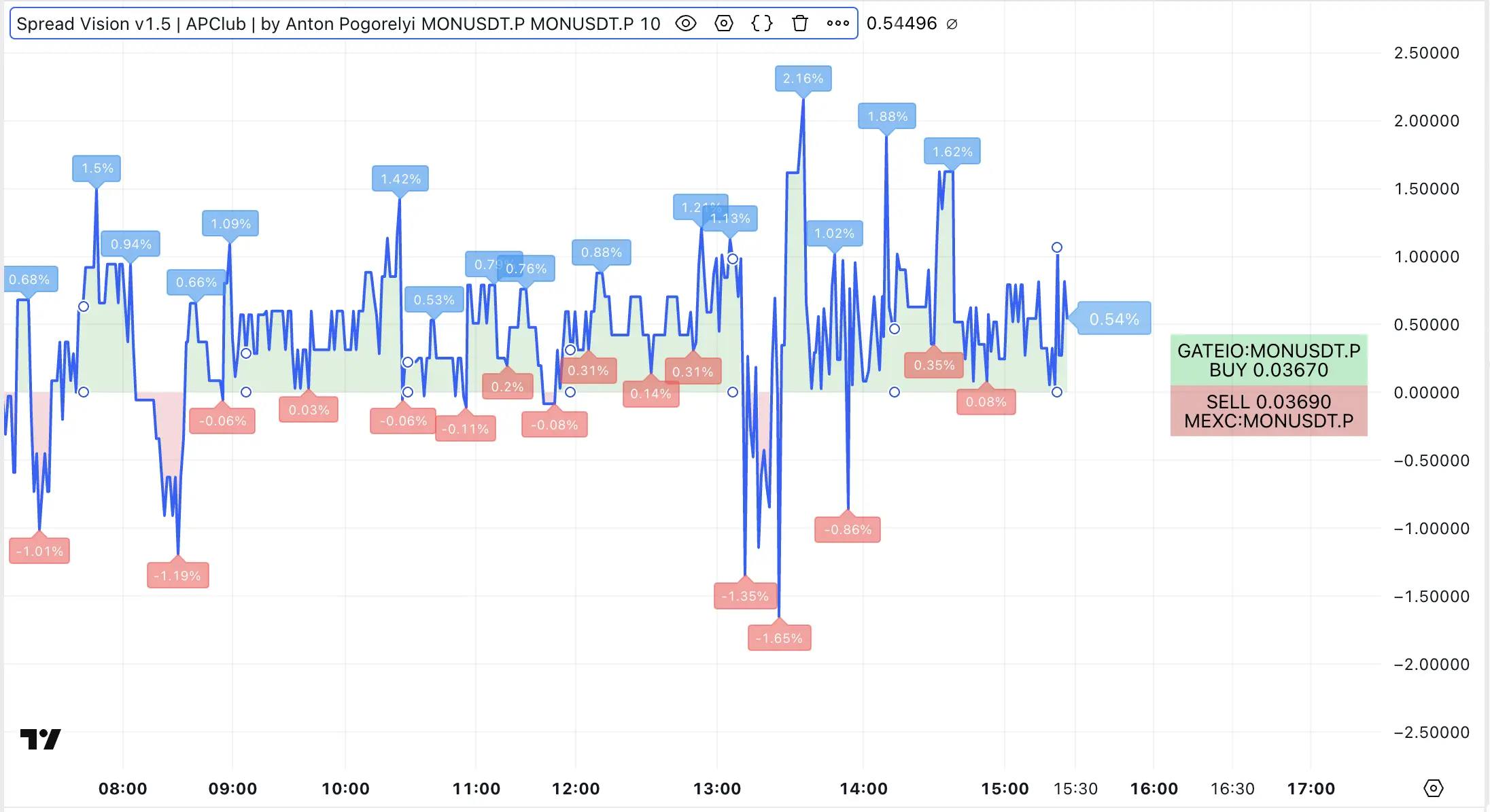Screen dimensions: 1490x812
Task: Click the -0.86% red label
Action: click(848, 529)
